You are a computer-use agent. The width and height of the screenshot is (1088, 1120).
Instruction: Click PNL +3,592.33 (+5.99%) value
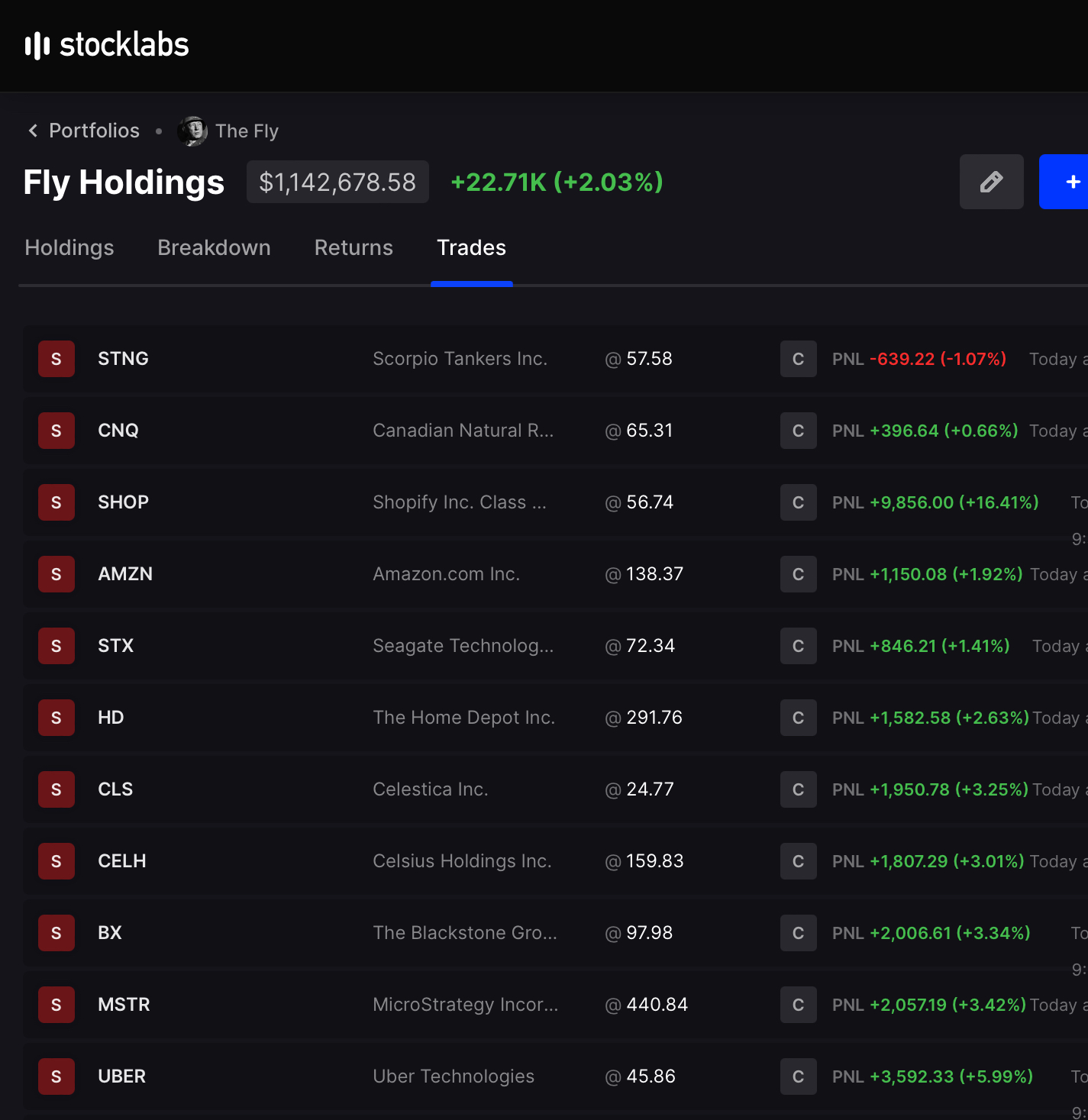click(x=932, y=1076)
